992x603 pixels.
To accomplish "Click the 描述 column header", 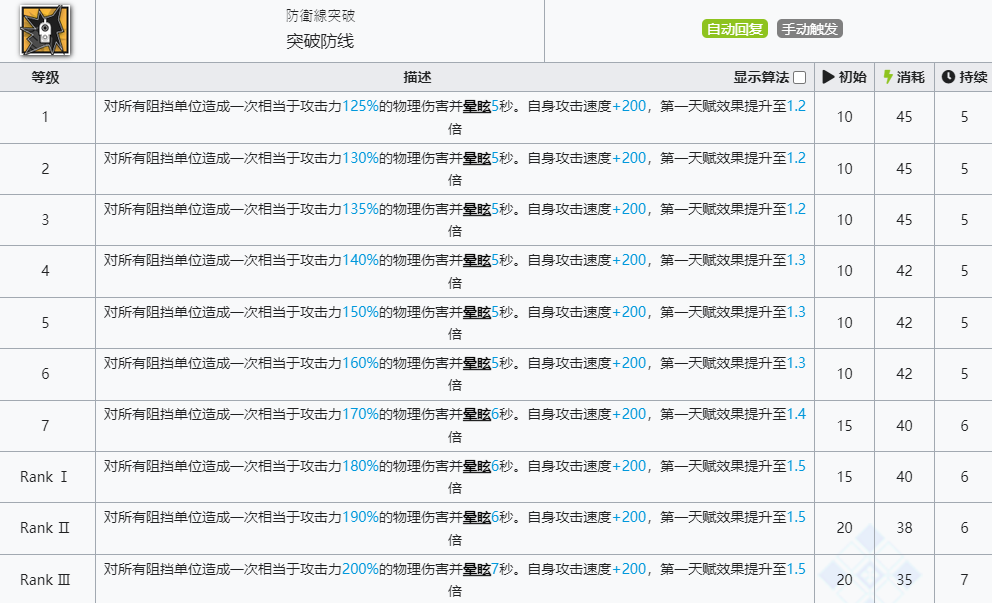I will click(x=418, y=77).
